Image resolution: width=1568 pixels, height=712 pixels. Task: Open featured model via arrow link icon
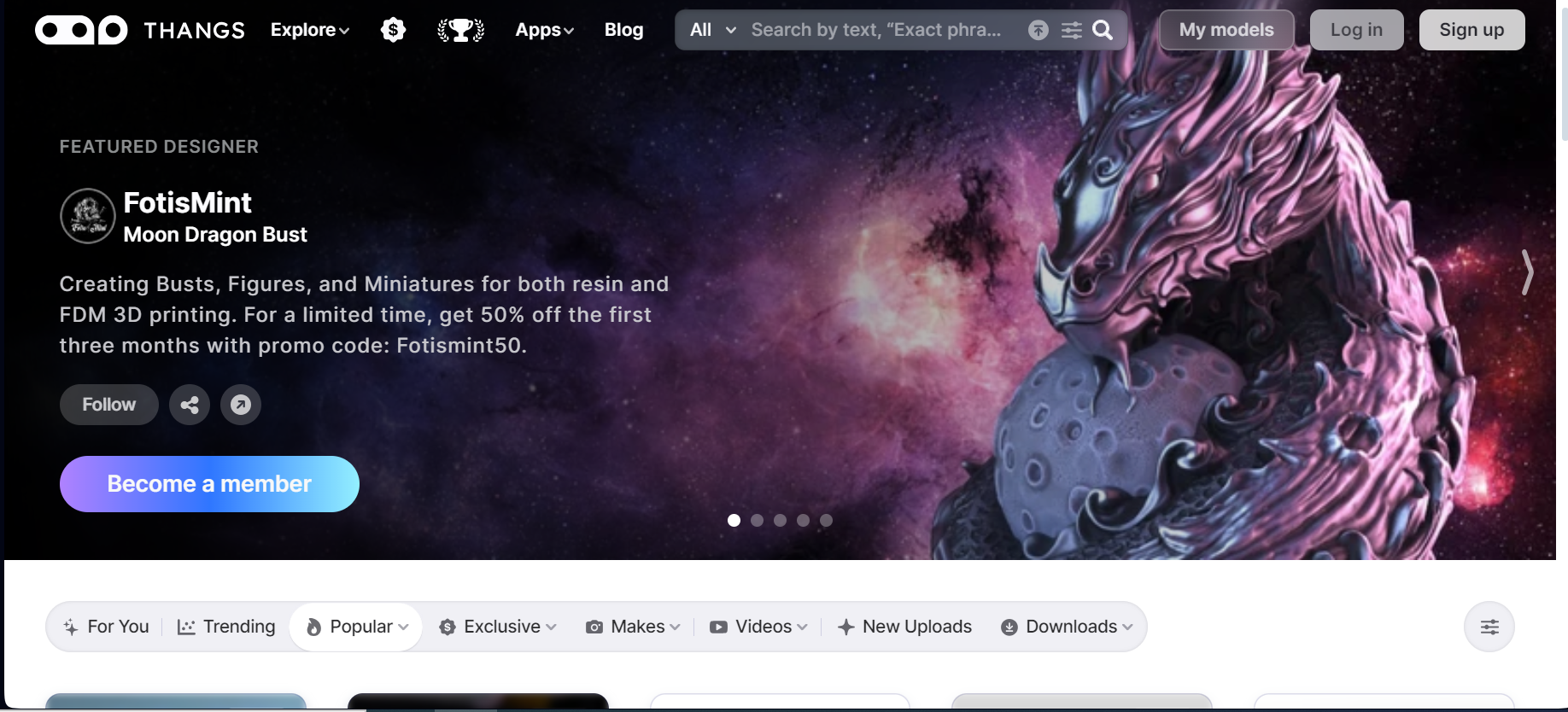pyautogui.click(x=241, y=405)
